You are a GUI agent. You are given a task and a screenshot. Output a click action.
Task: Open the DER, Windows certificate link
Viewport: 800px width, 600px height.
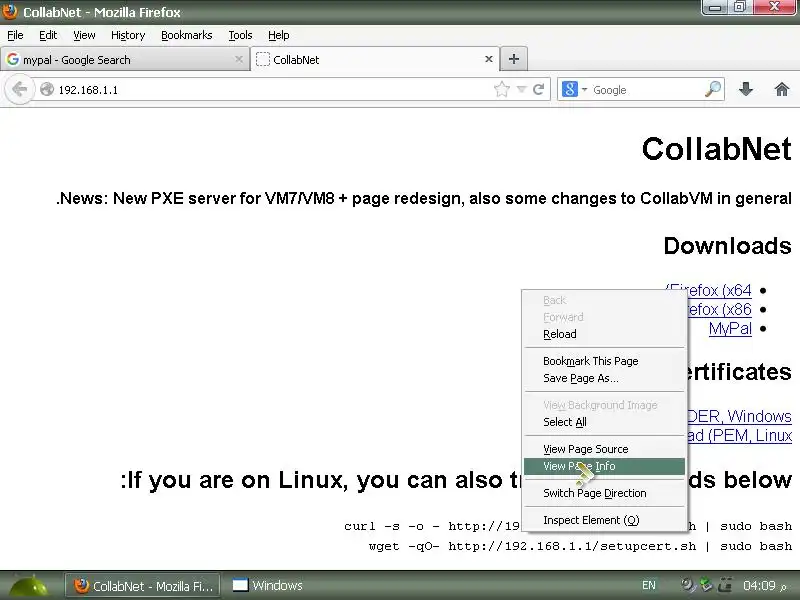pos(739,416)
